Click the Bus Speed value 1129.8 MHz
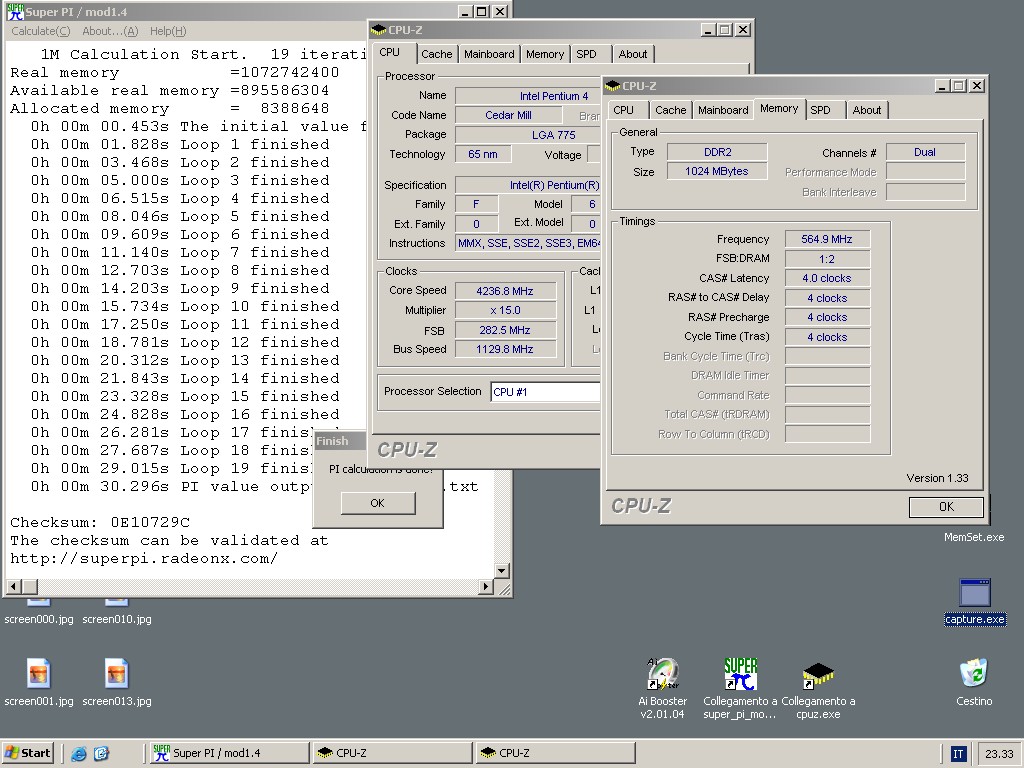 click(x=505, y=349)
